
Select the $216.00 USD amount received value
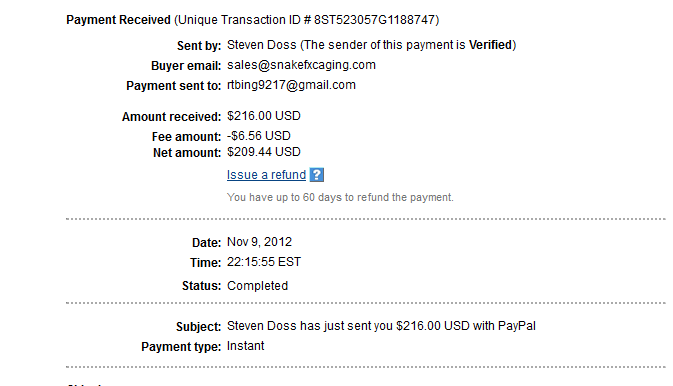(264, 116)
